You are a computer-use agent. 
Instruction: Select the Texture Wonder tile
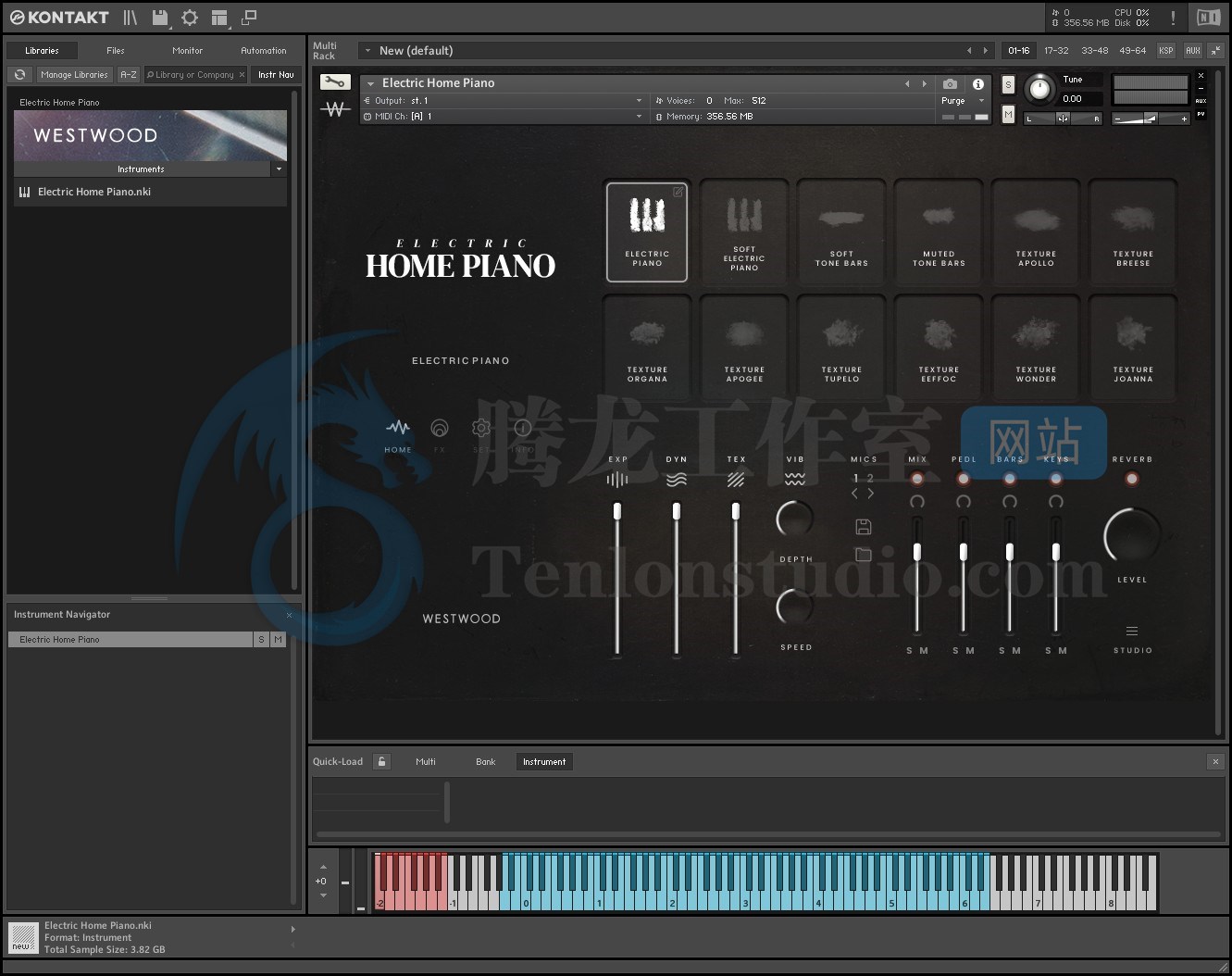click(x=1036, y=347)
